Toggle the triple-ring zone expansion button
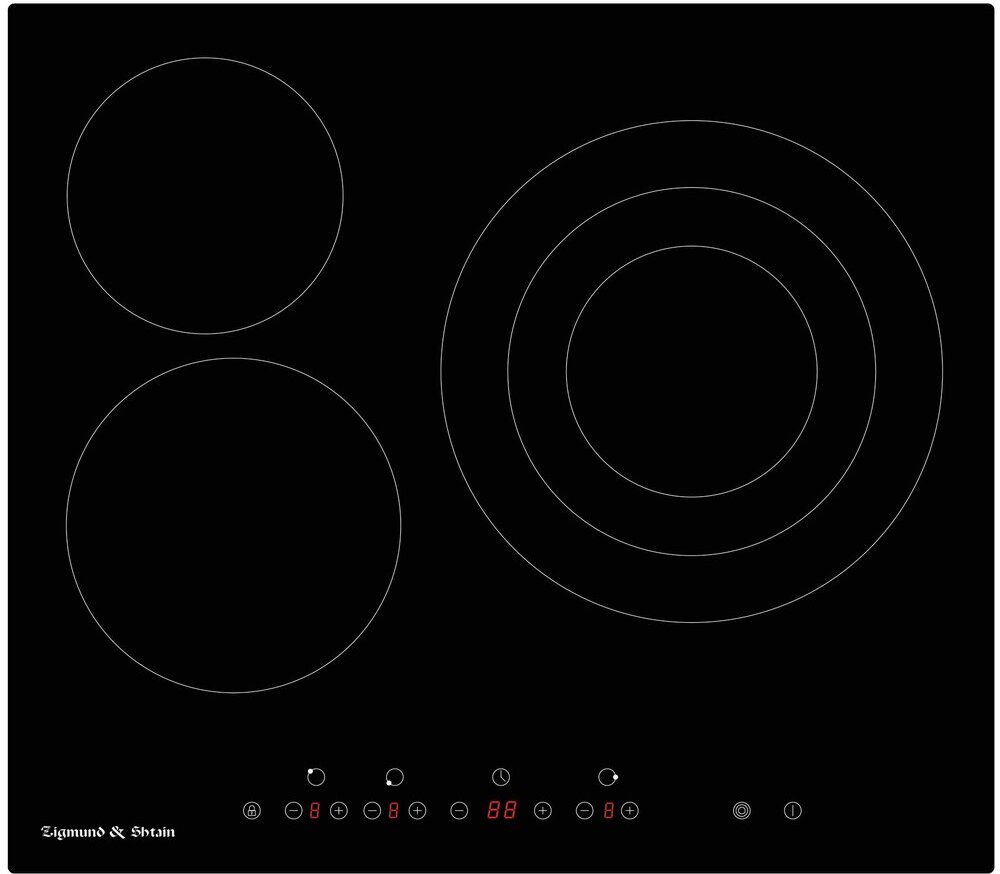The width and height of the screenshot is (1000, 874). (x=741, y=811)
